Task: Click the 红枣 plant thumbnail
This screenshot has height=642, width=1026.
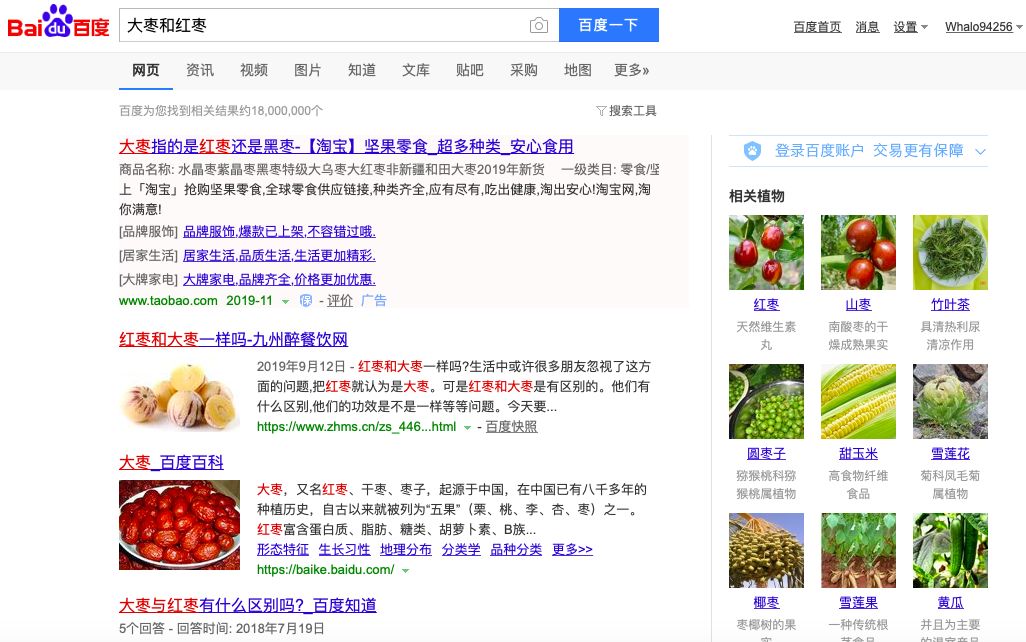Action: 766,253
